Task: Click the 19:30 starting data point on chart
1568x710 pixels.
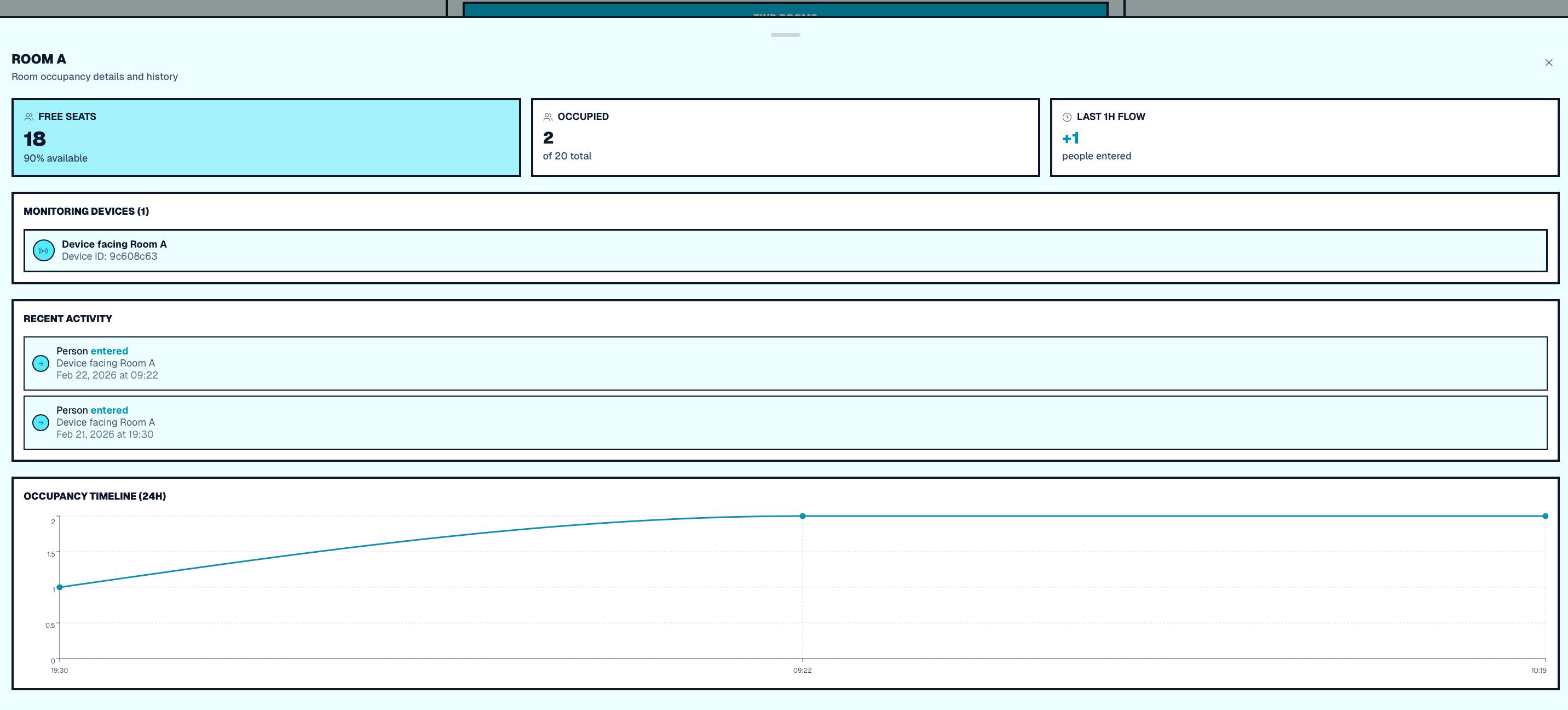Action: [x=60, y=587]
